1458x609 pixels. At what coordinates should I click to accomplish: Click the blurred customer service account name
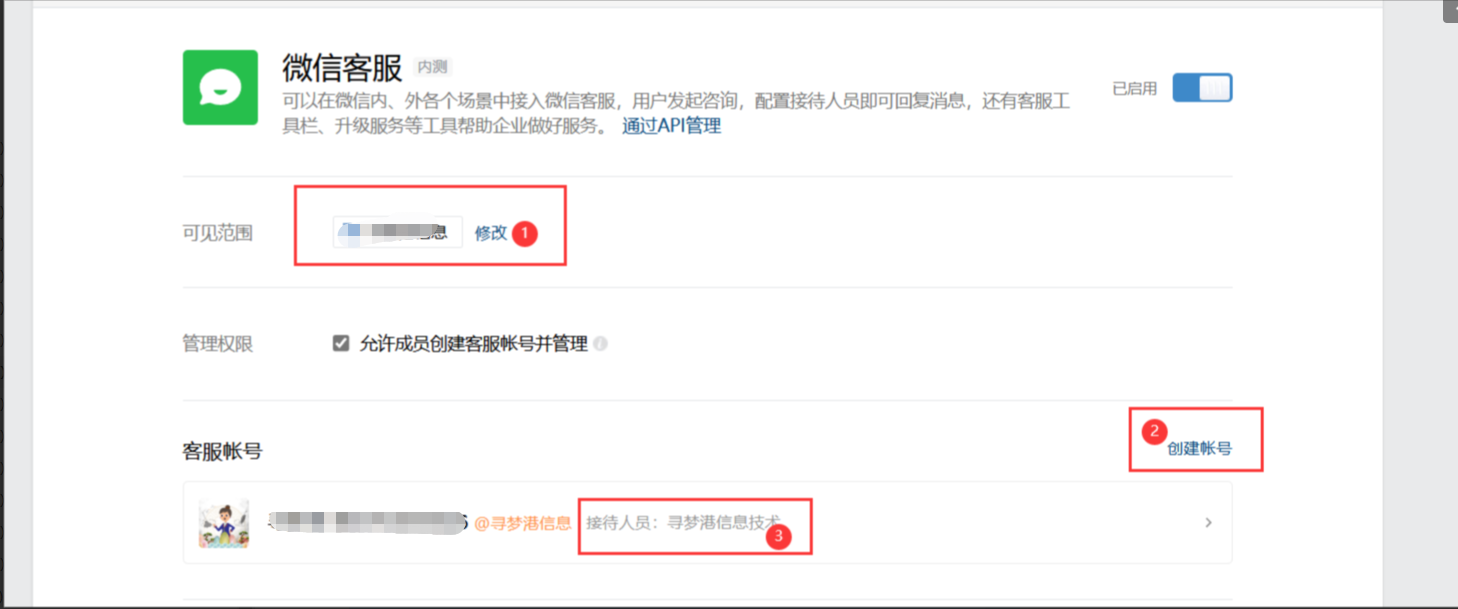point(368,523)
